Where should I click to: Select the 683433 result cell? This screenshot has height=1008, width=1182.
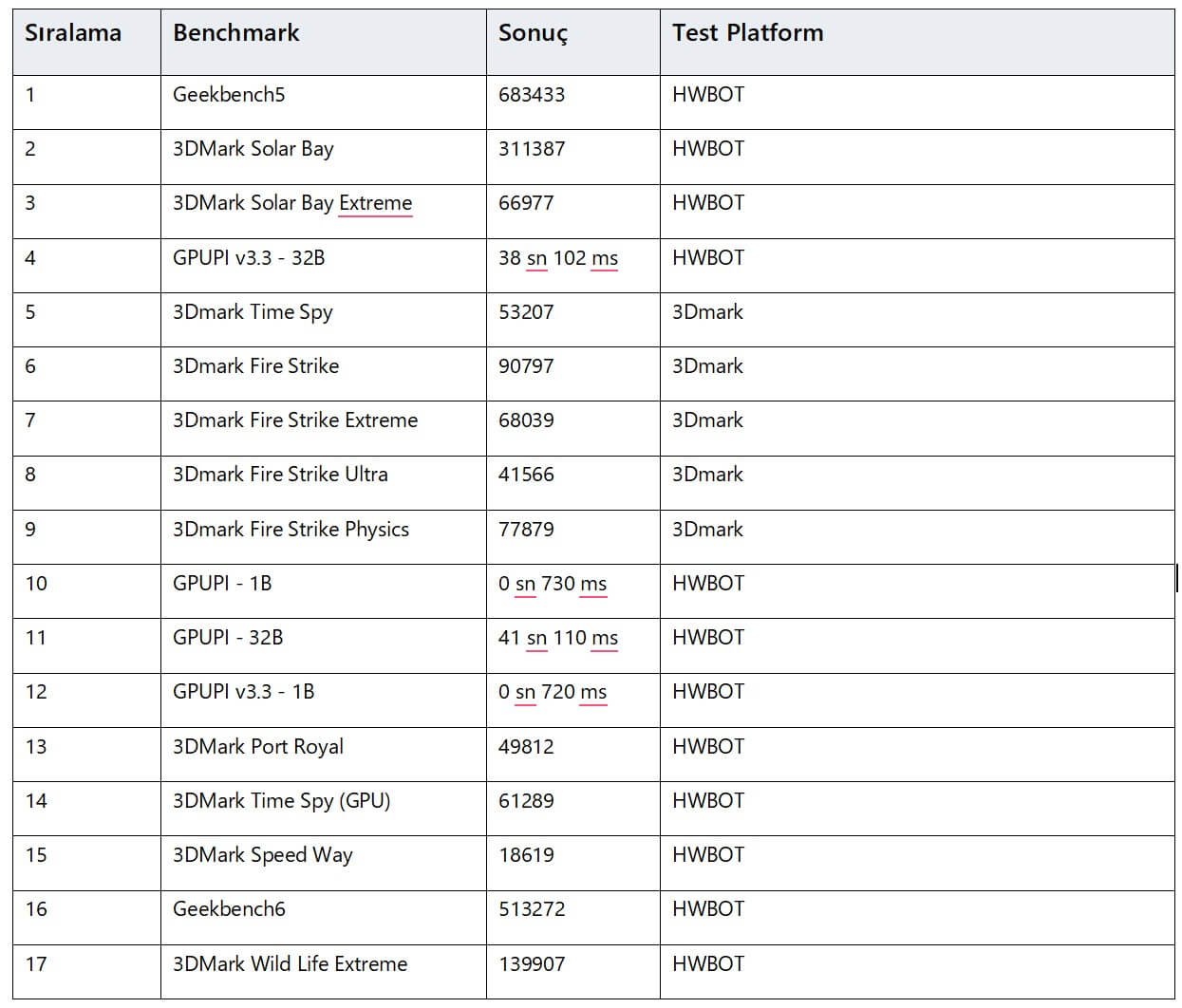click(x=532, y=95)
